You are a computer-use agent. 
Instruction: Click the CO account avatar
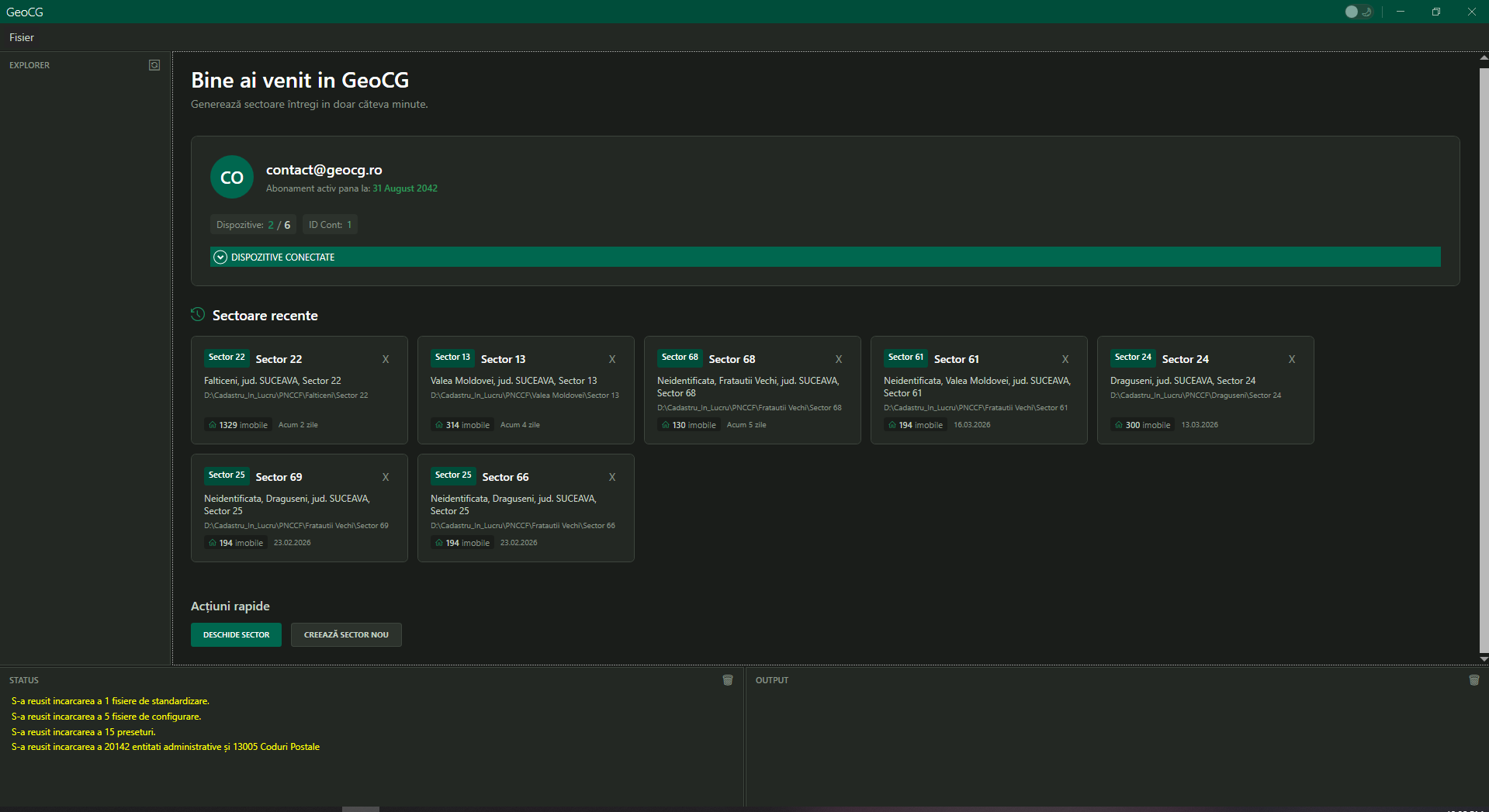232,178
